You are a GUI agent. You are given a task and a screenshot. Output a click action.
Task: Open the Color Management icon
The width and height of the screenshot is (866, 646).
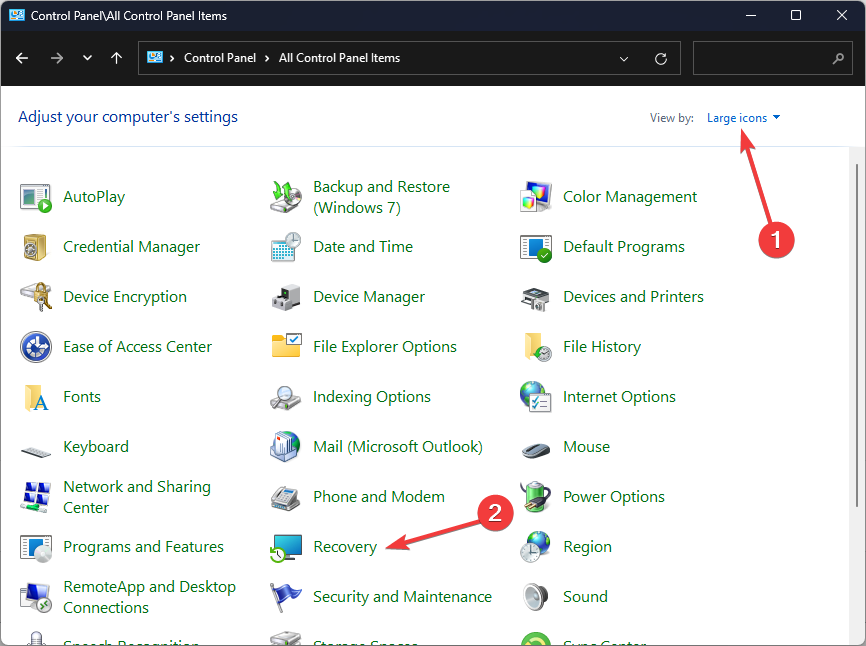pos(536,197)
